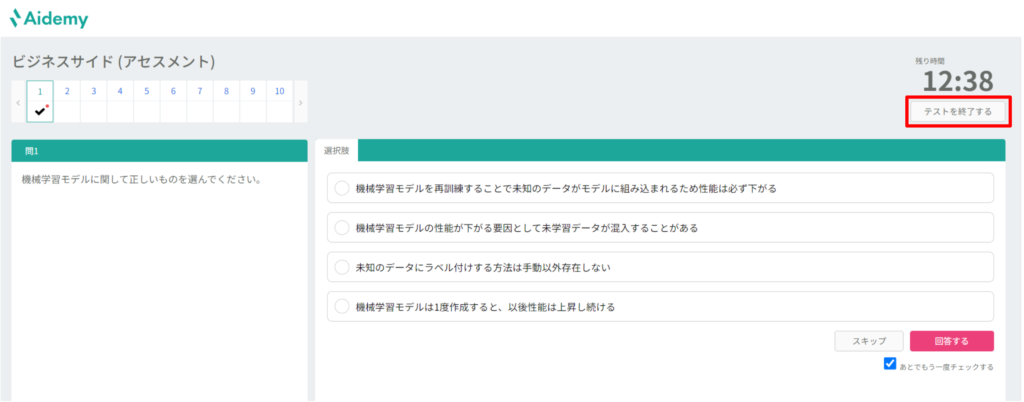Select option about unlearned data mixing in

660,228
